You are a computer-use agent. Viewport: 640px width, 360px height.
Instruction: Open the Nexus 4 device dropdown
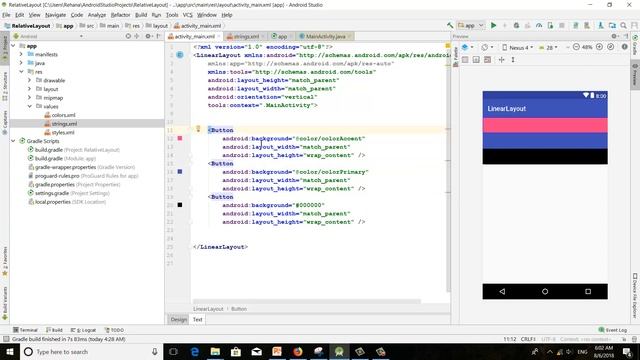coord(517,47)
